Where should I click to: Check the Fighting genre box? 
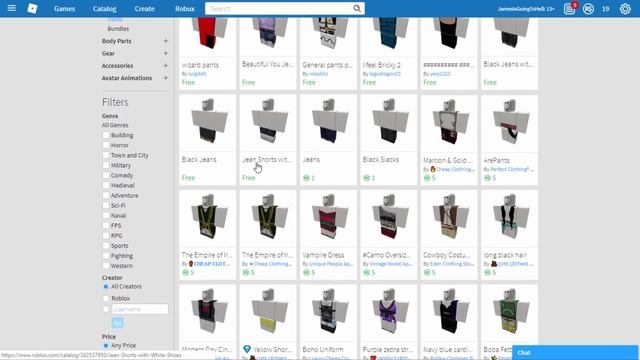point(106,256)
